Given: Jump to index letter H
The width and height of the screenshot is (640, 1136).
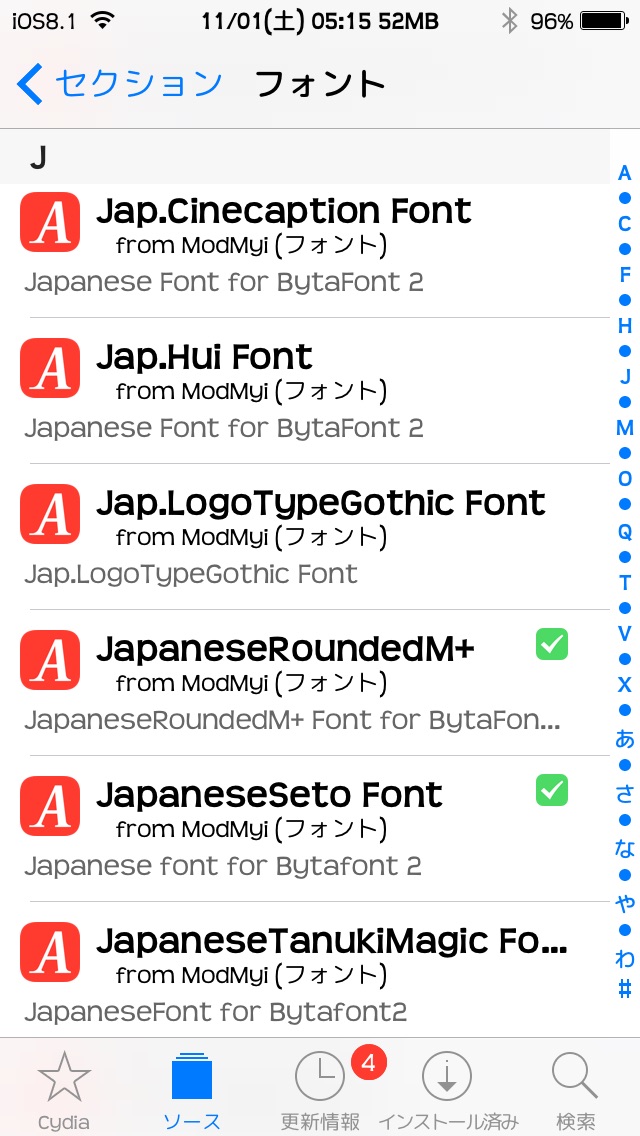Looking at the screenshot, I should coord(624,326).
